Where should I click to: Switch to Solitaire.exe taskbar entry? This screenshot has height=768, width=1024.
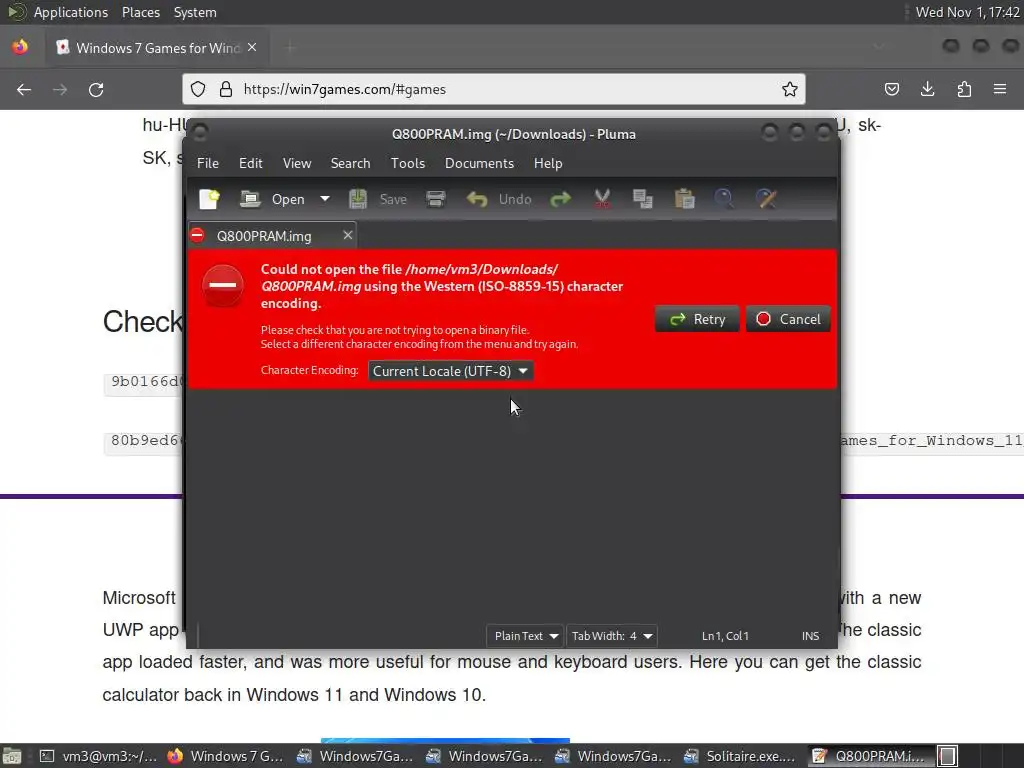click(x=741, y=756)
